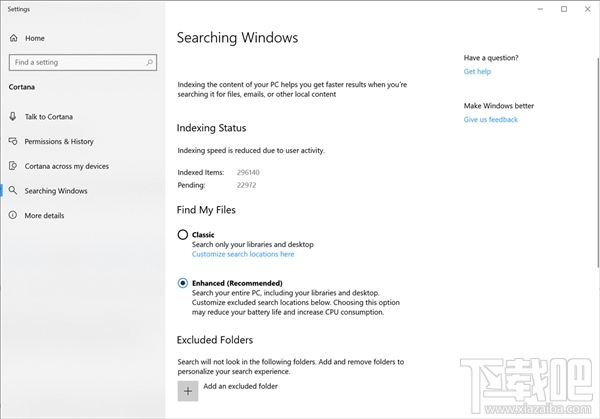Focus the Find a setting search box
This screenshot has height=419, width=600.
pos(83,62)
